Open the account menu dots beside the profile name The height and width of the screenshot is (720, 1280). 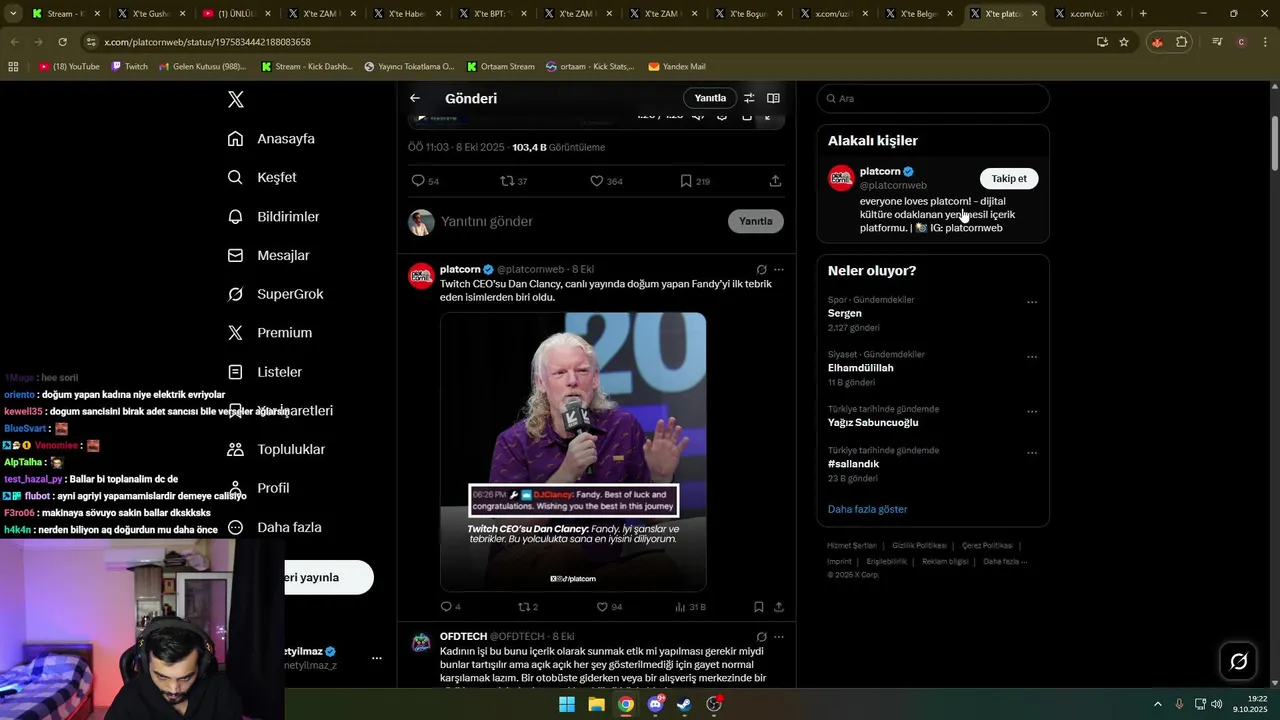[377, 658]
